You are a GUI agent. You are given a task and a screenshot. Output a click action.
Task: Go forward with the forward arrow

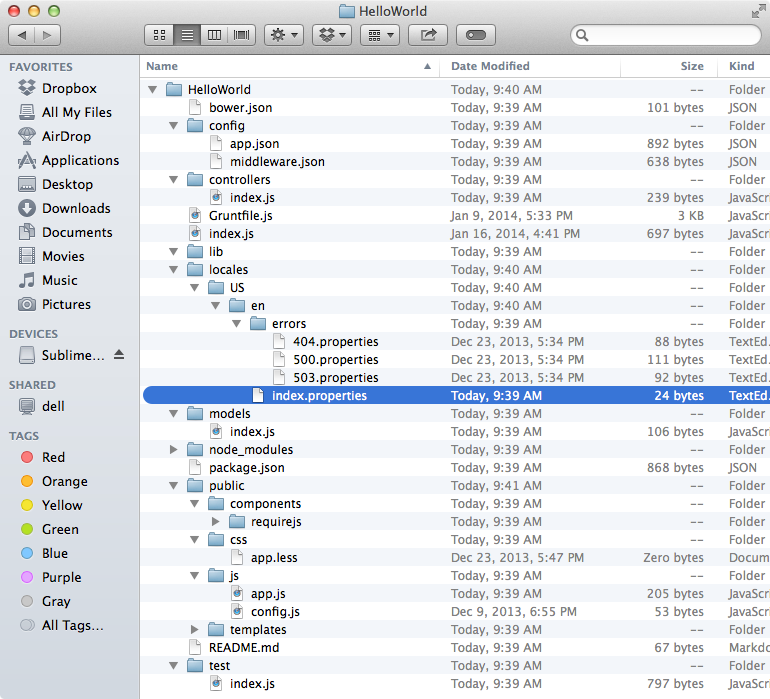pos(47,35)
